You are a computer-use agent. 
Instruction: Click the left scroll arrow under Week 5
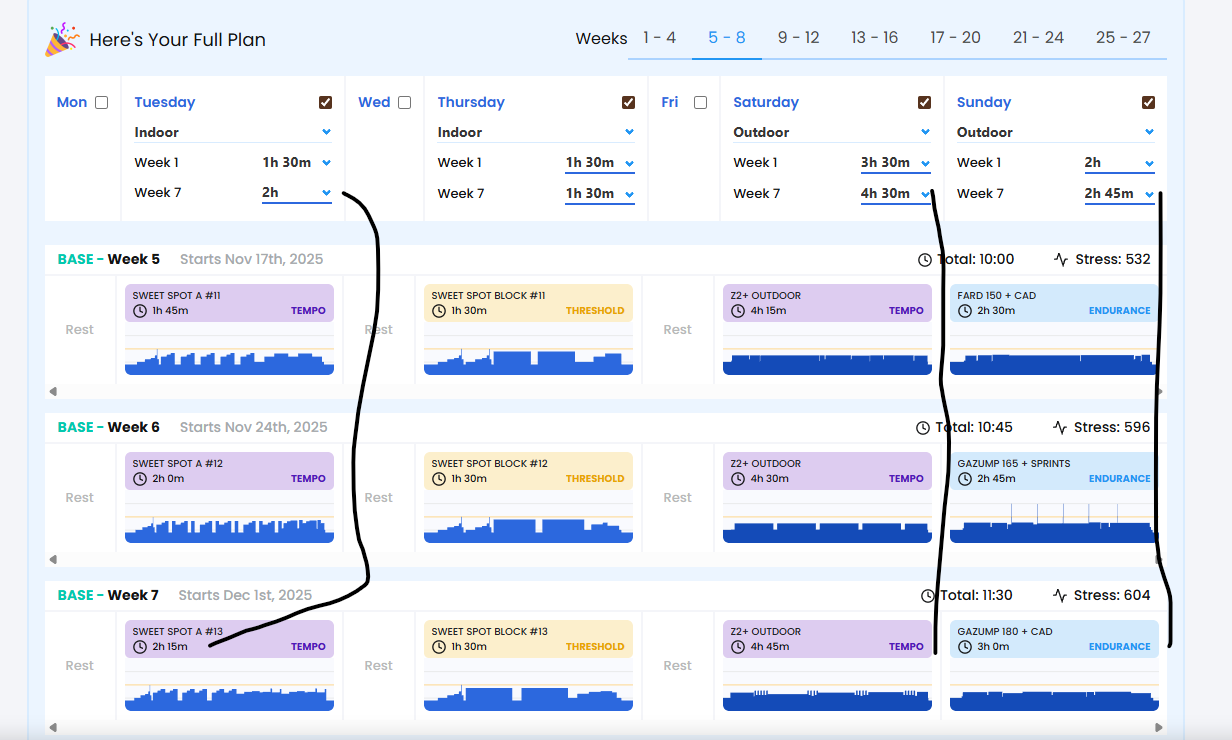tap(53, 392)
